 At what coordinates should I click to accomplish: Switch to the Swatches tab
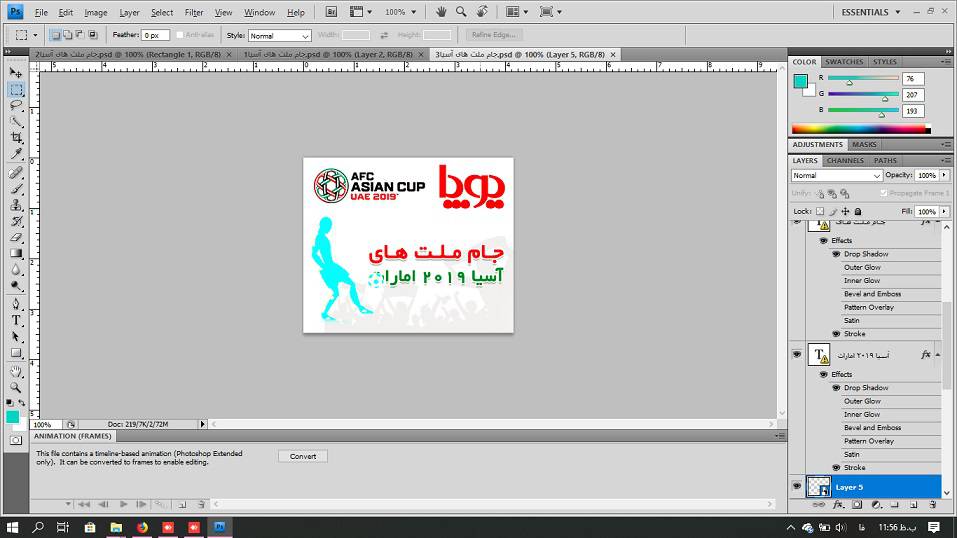844,62
